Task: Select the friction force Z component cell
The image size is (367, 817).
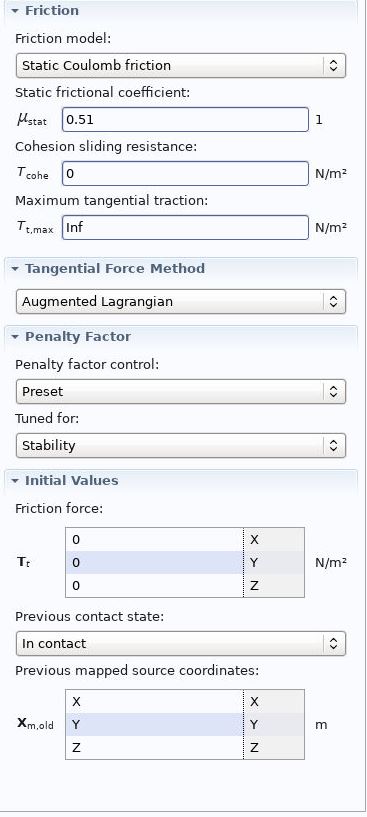Action: point(154,586)
